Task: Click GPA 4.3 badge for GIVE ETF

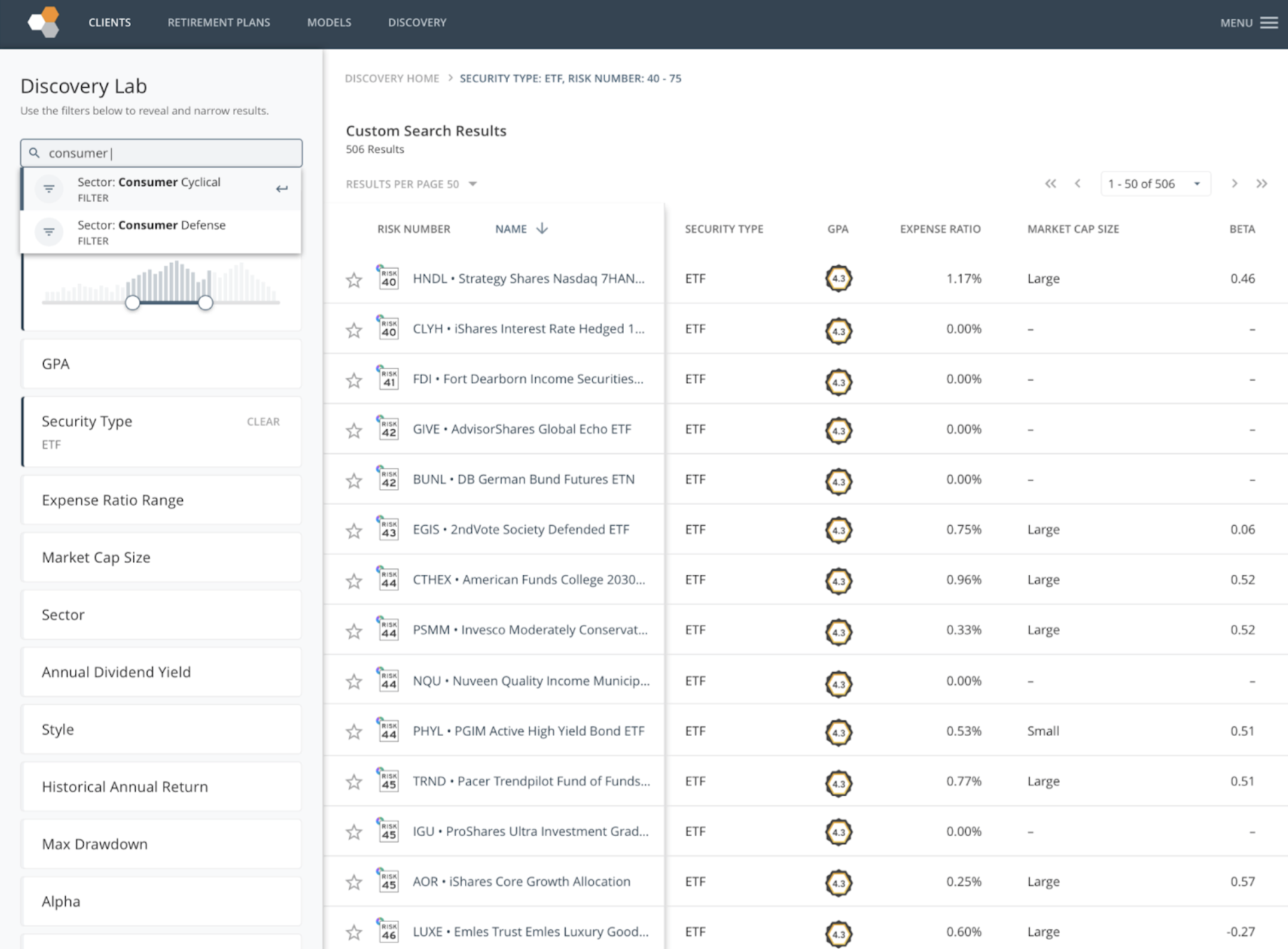Action: coord(838,430)
